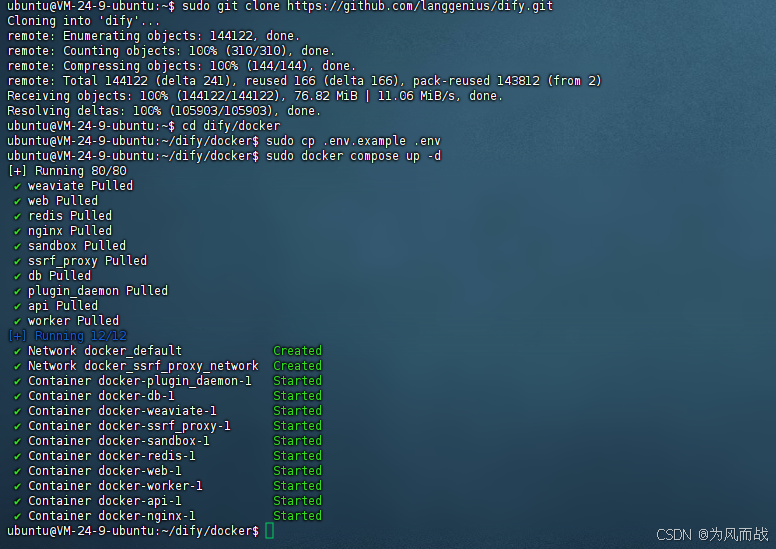Image resolution: width=776 pixels, height=549 pixels.
Task: Click 'Container docker-db-1' text
Action: pyautogui.click(x=101, y=396)
